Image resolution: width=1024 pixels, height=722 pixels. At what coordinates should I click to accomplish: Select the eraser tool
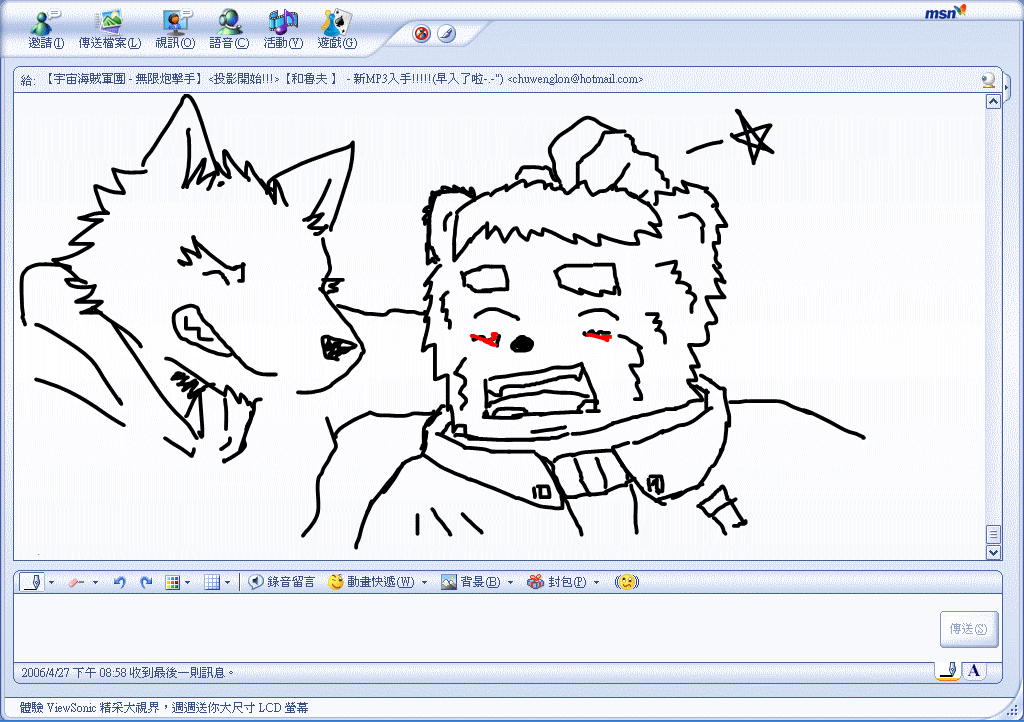pos(75,582)
